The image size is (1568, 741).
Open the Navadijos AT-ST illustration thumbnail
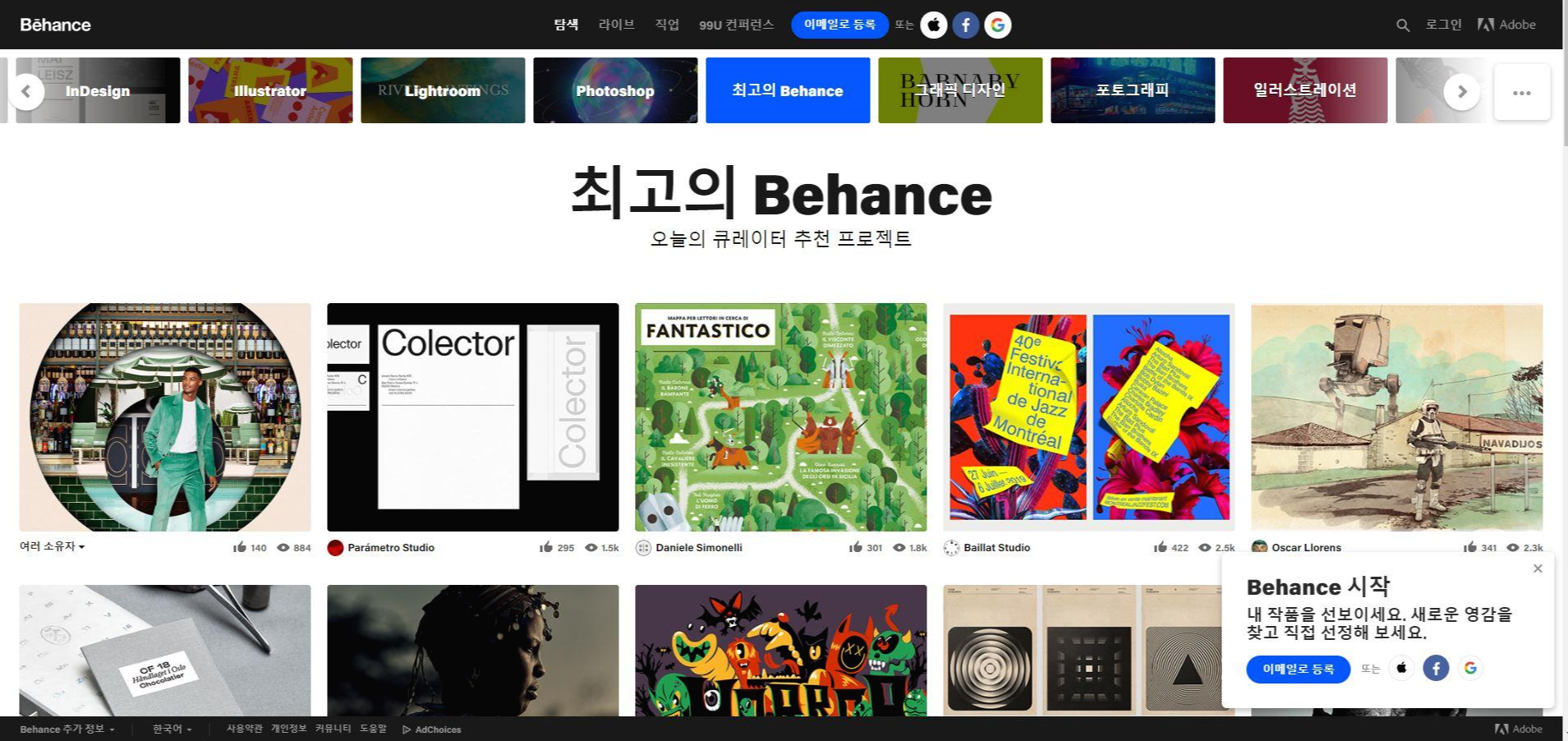(x=1397, y=417)
